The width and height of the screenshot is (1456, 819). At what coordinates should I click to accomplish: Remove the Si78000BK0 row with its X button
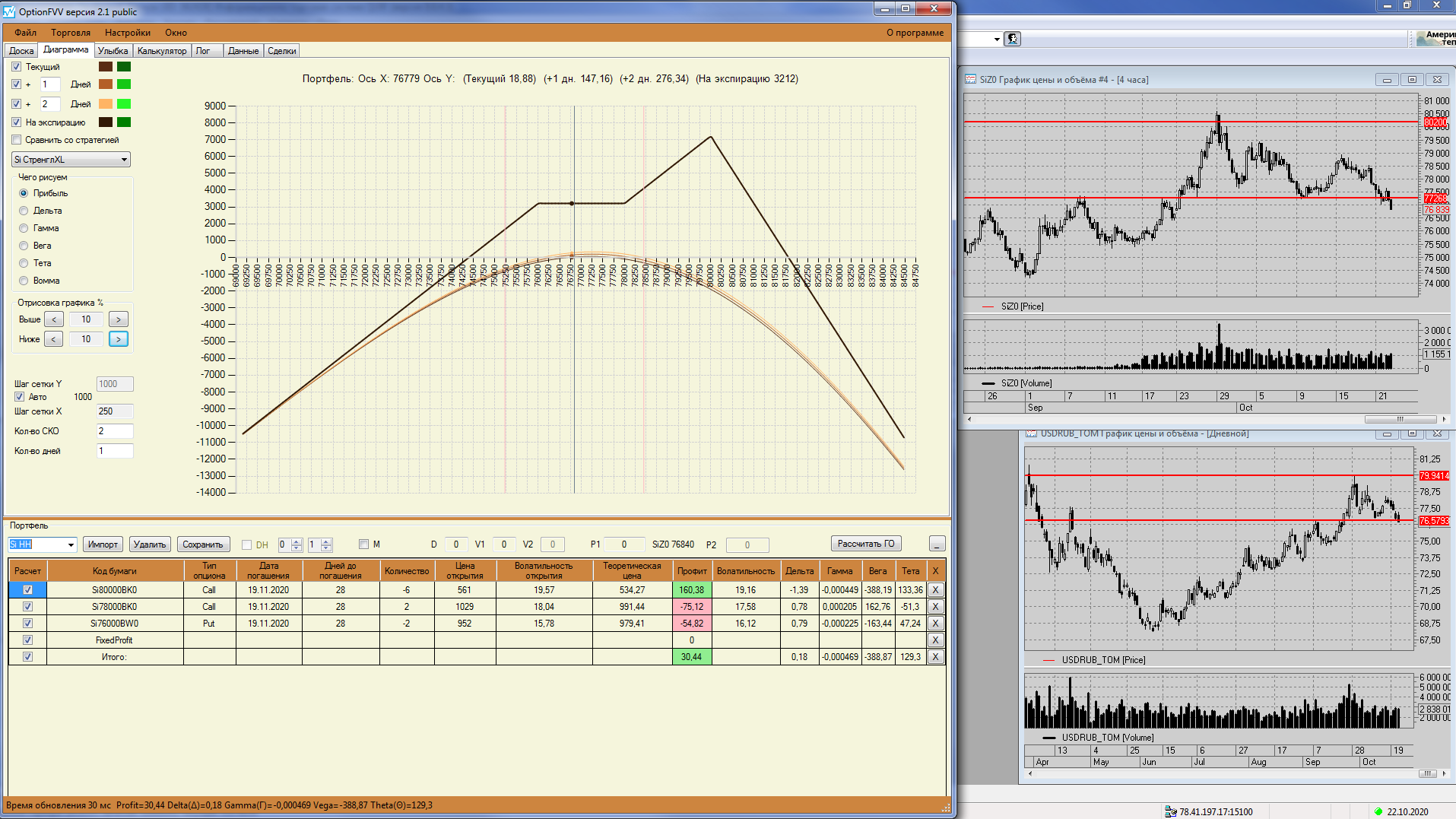pyautogui.click(x=936, y=607)
